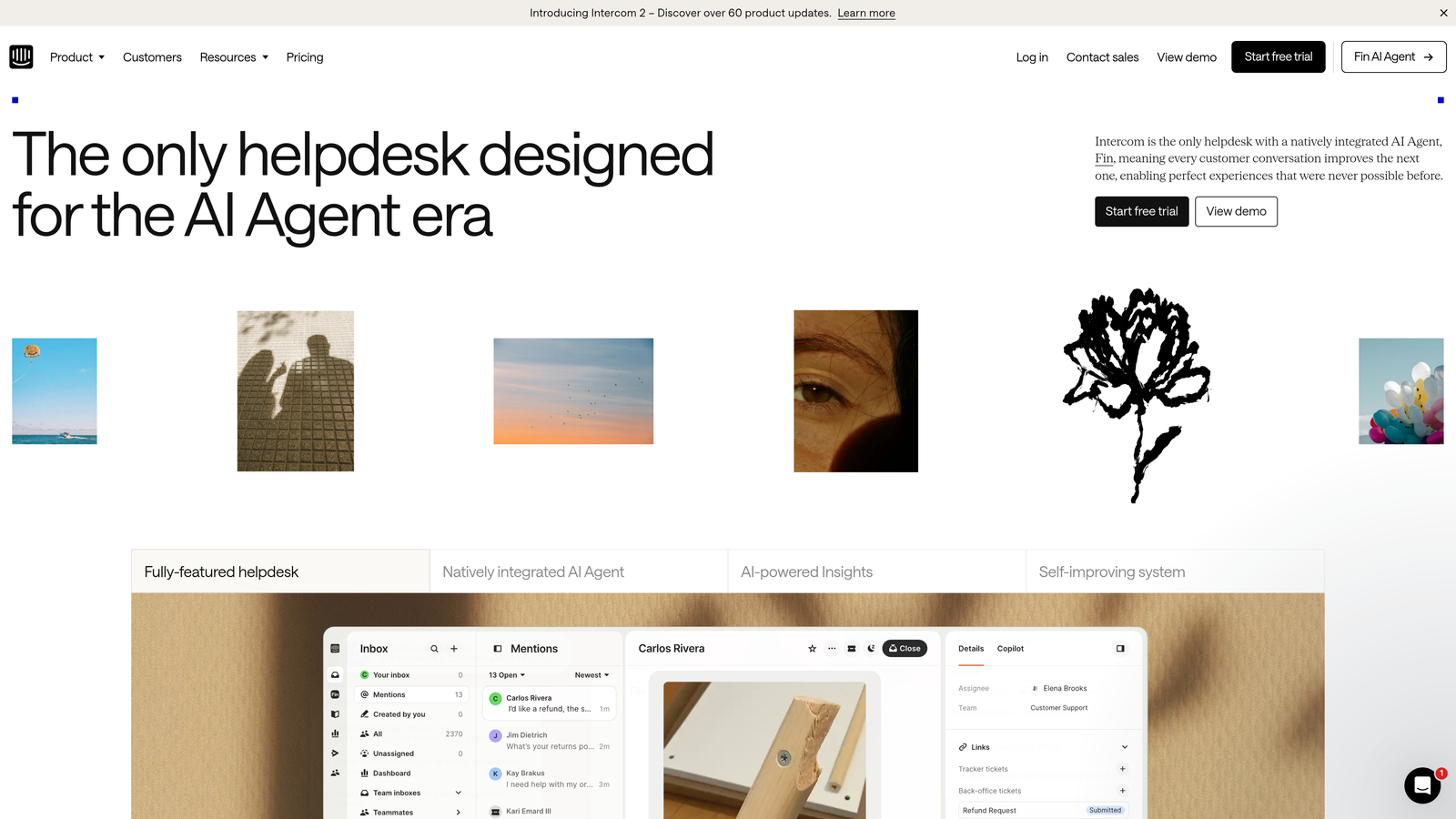Open the Intercom chat messenger launcher
This screenshot has width=1456, height=819.
(1422, 785)
